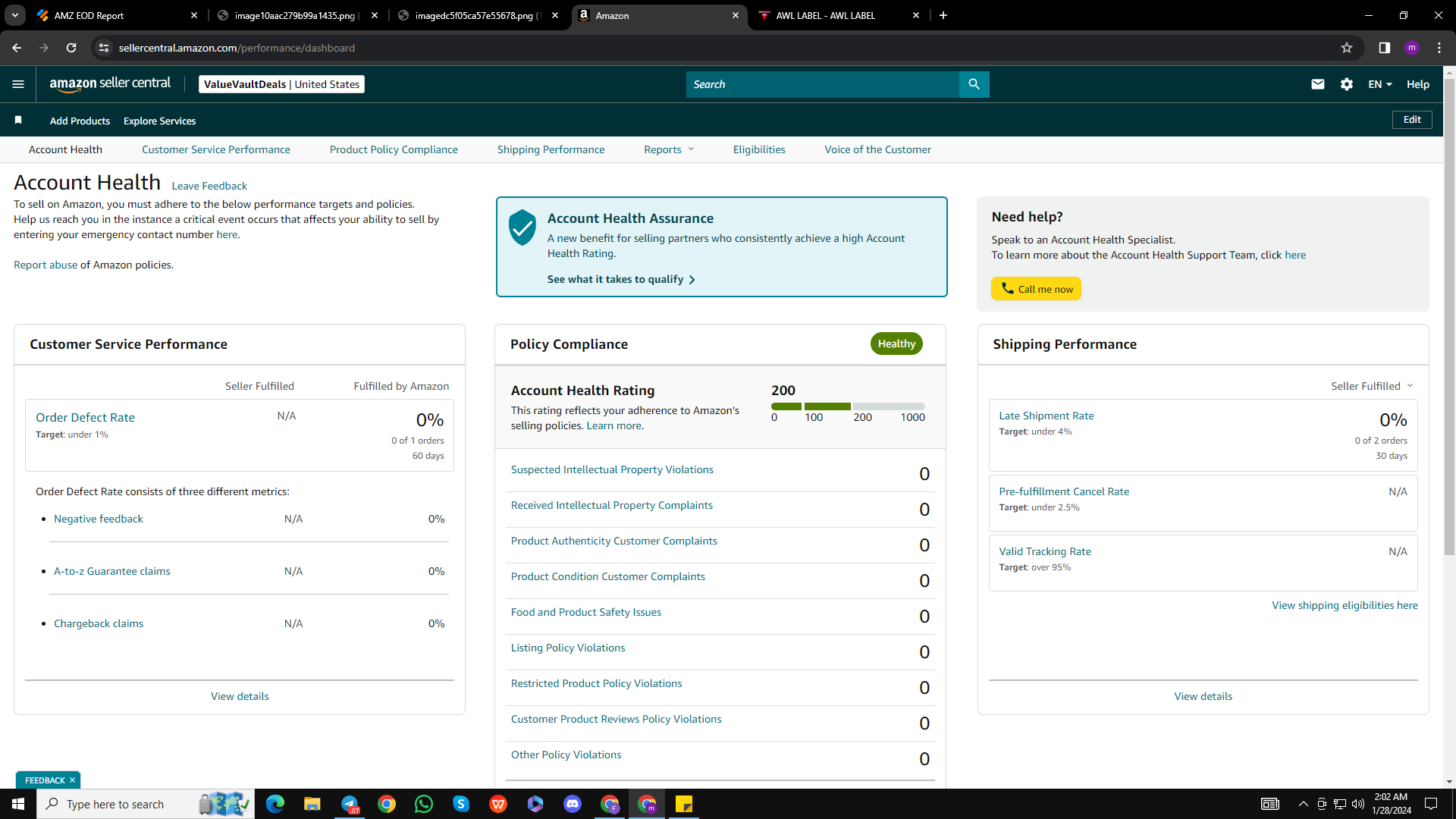Open the Shipping Performance tab
1456x819 pixels.
551,149
